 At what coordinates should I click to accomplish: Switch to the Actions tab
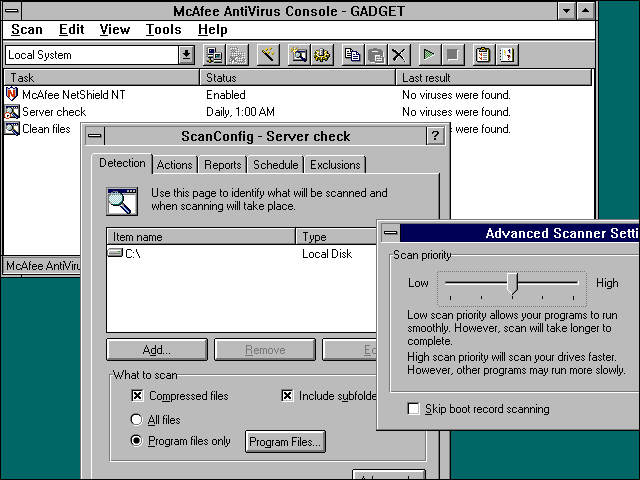coord(174,165)
